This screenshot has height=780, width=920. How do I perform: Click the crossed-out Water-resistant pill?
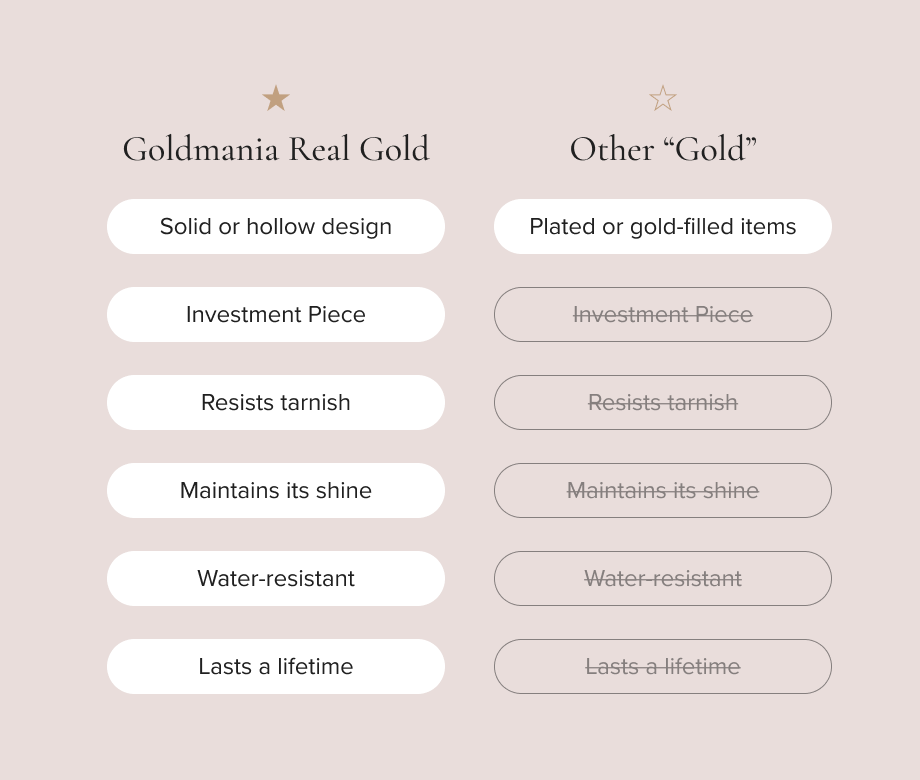coord(663,578)
